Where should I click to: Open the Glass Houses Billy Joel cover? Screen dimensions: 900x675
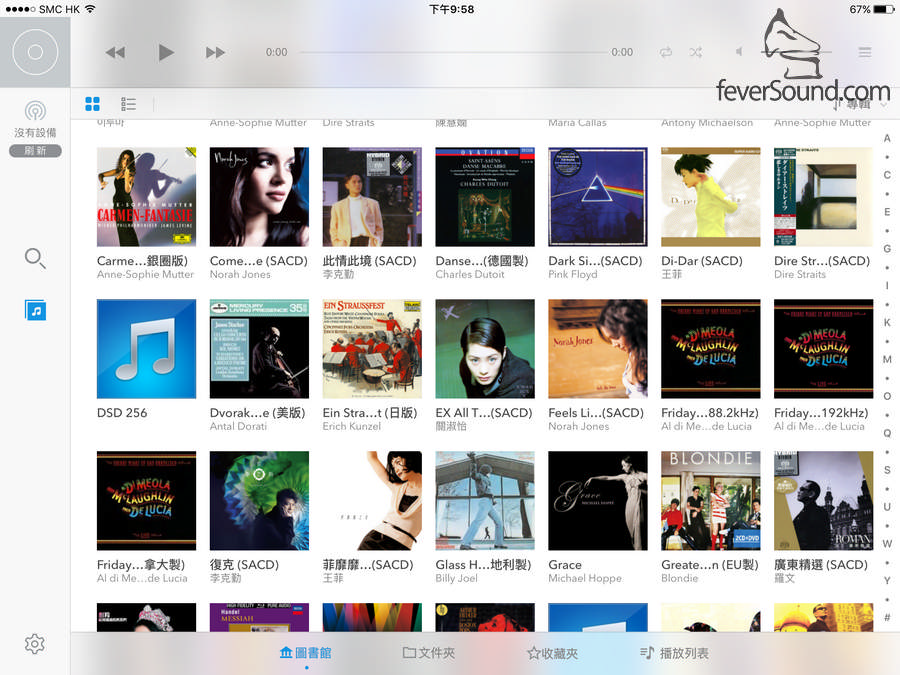point(485,501)
